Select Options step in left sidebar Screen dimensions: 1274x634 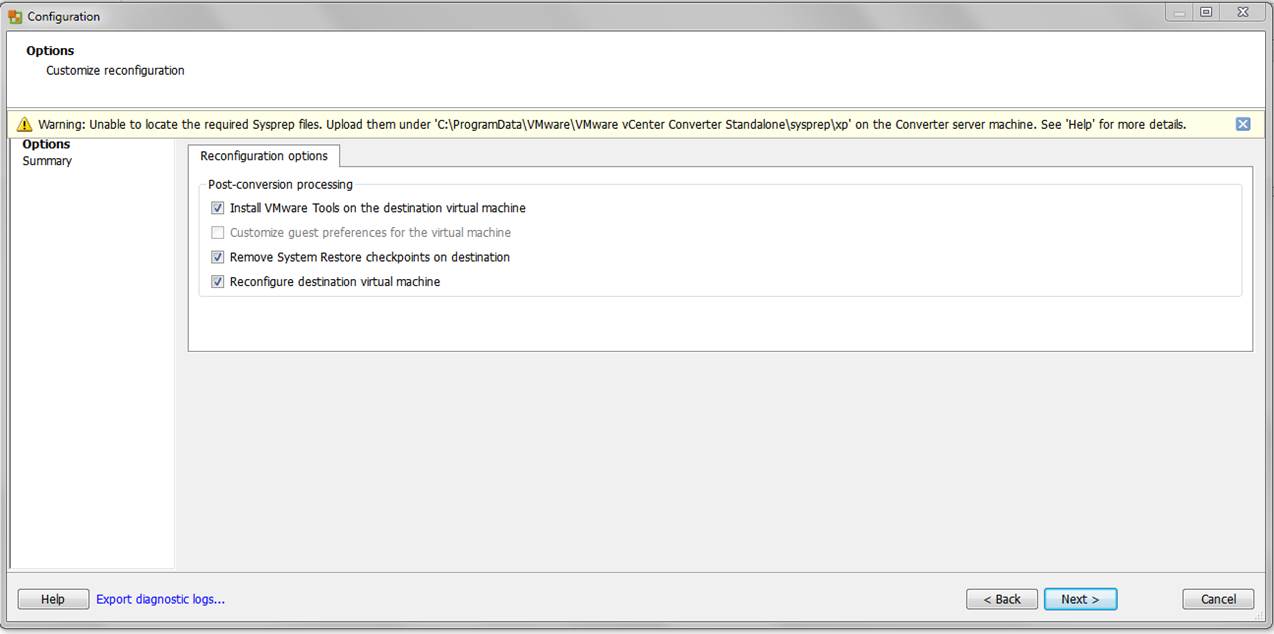pos(46,144)
